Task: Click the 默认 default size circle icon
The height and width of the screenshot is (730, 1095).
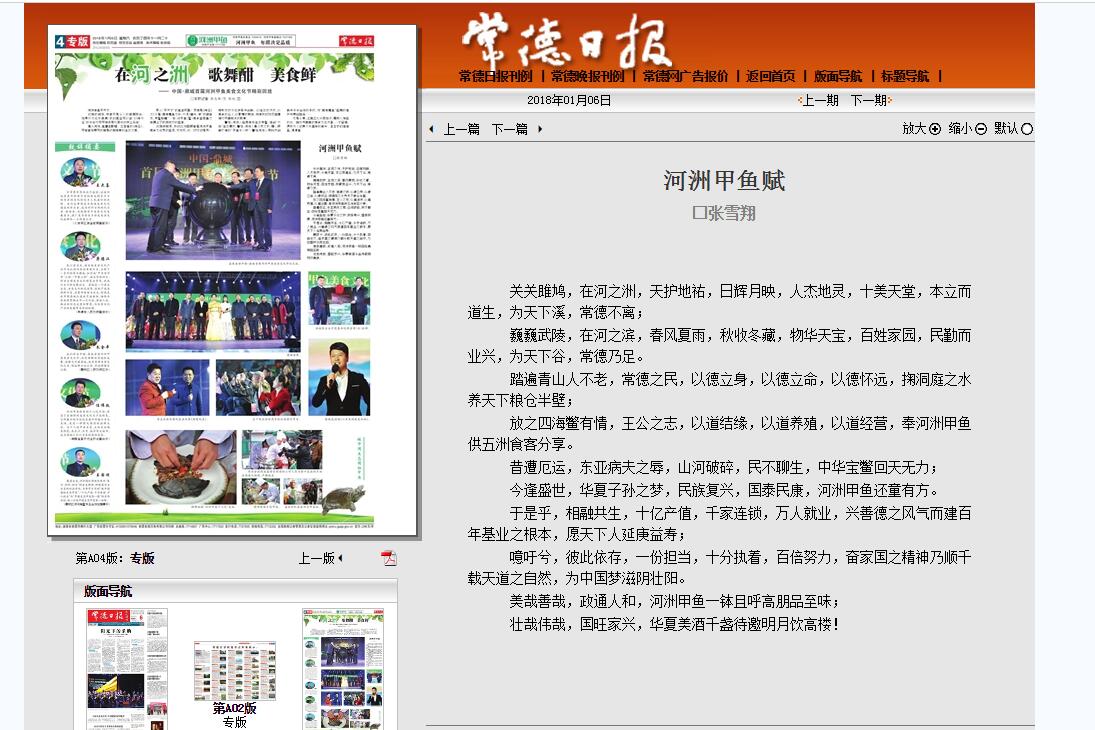Action: coord(1027,129)
